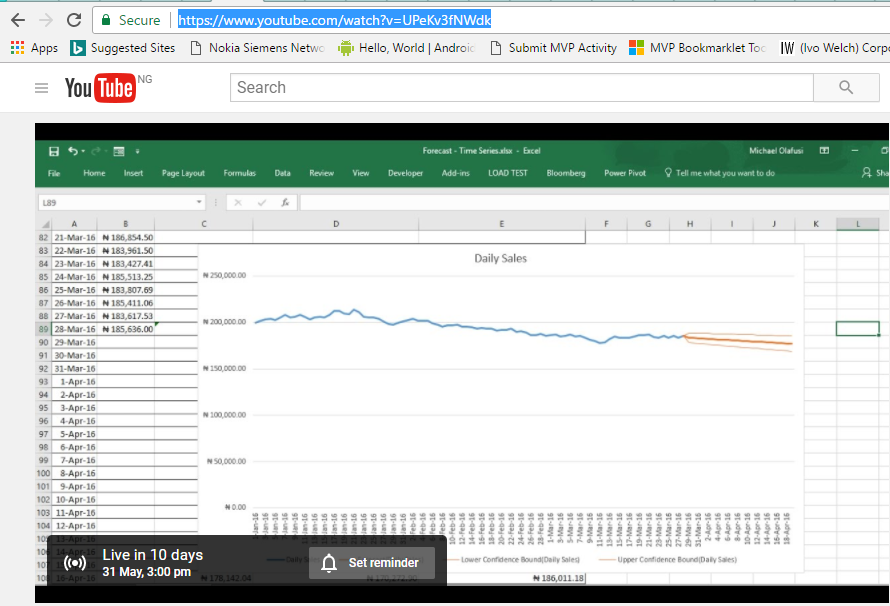The width and height of the screenshot is (890, 606).
Task: Click the Lower Confidence Bound legend entry
Action: pyautogui.click(x=514, y=560)
